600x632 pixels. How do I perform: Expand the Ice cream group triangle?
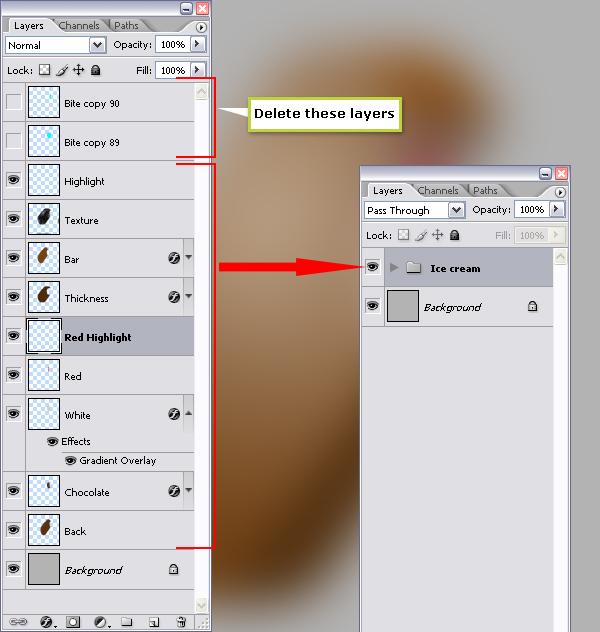[394, 267]
